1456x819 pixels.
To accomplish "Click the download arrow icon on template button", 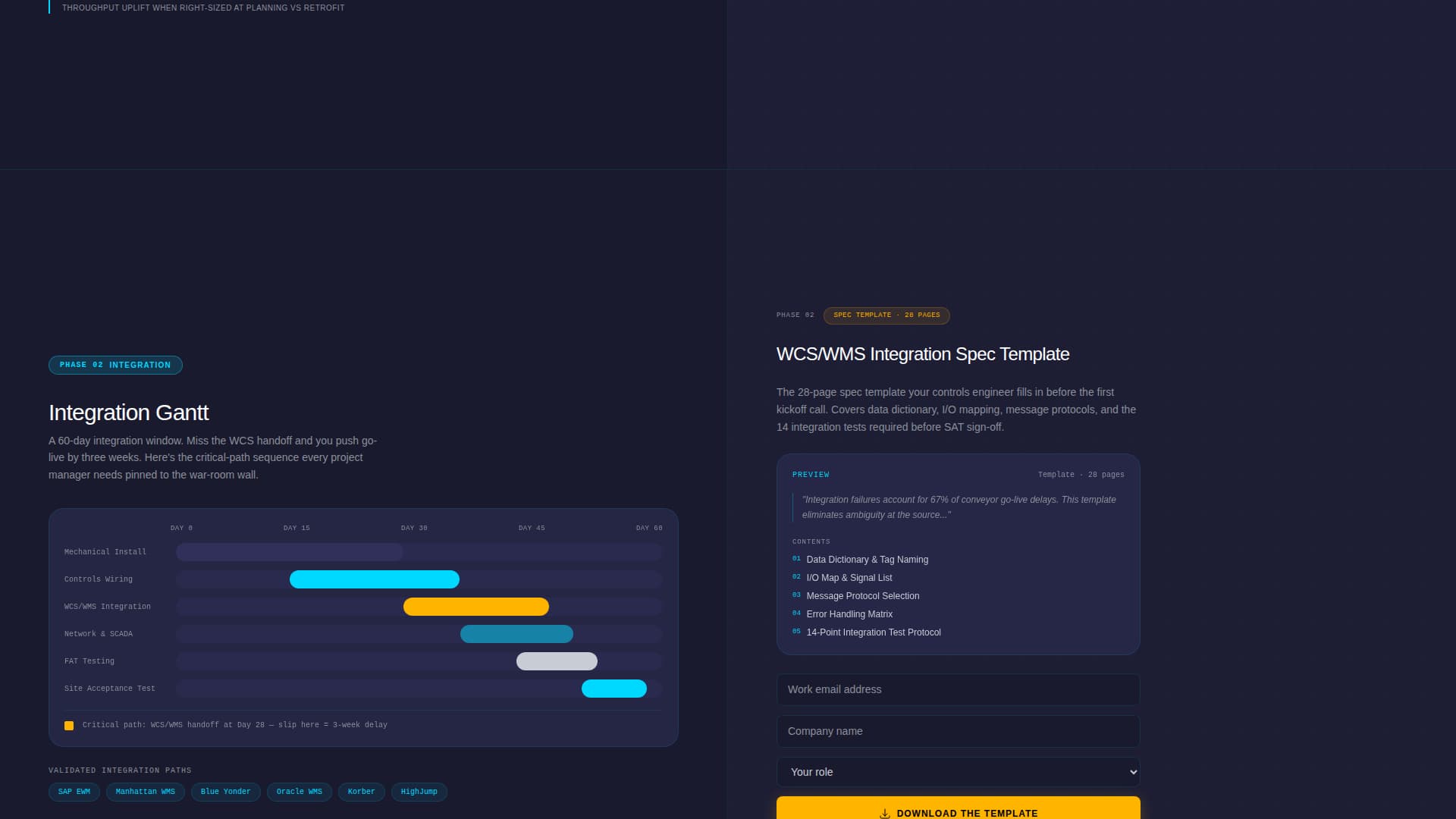I will (883, 812).
